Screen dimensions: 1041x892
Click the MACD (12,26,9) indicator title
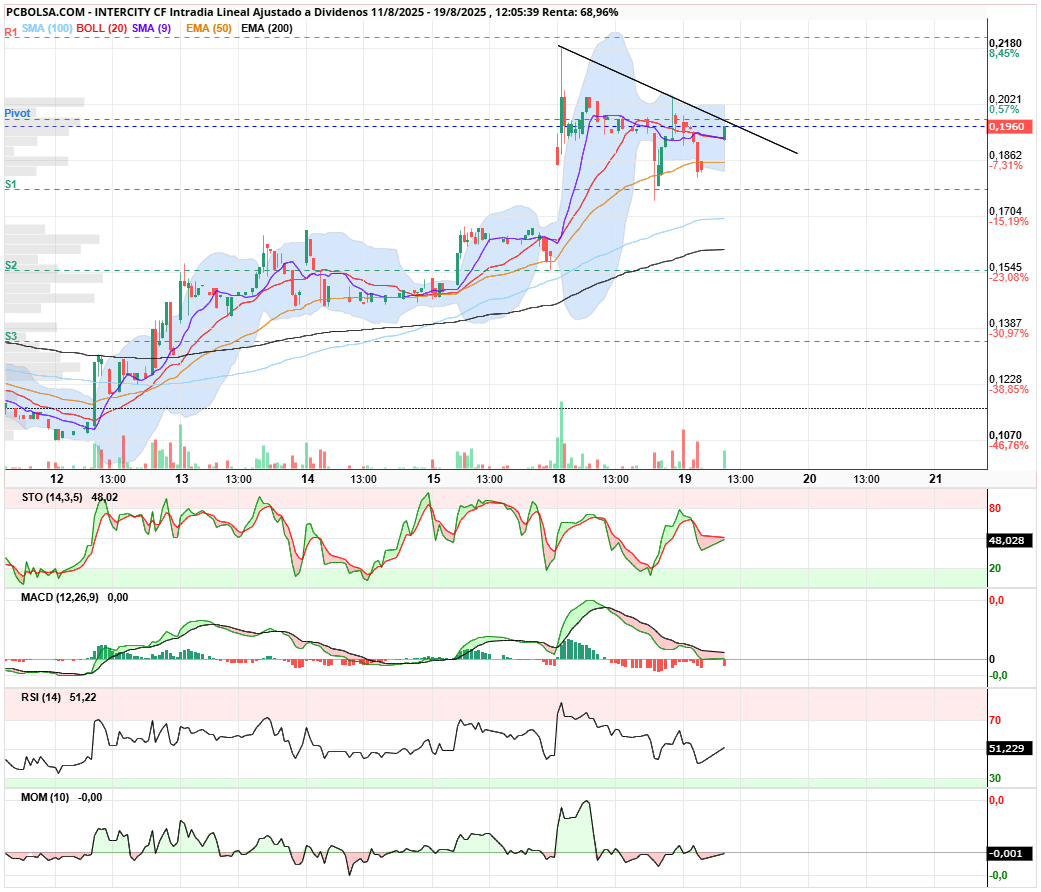click(x=60, y=597)
